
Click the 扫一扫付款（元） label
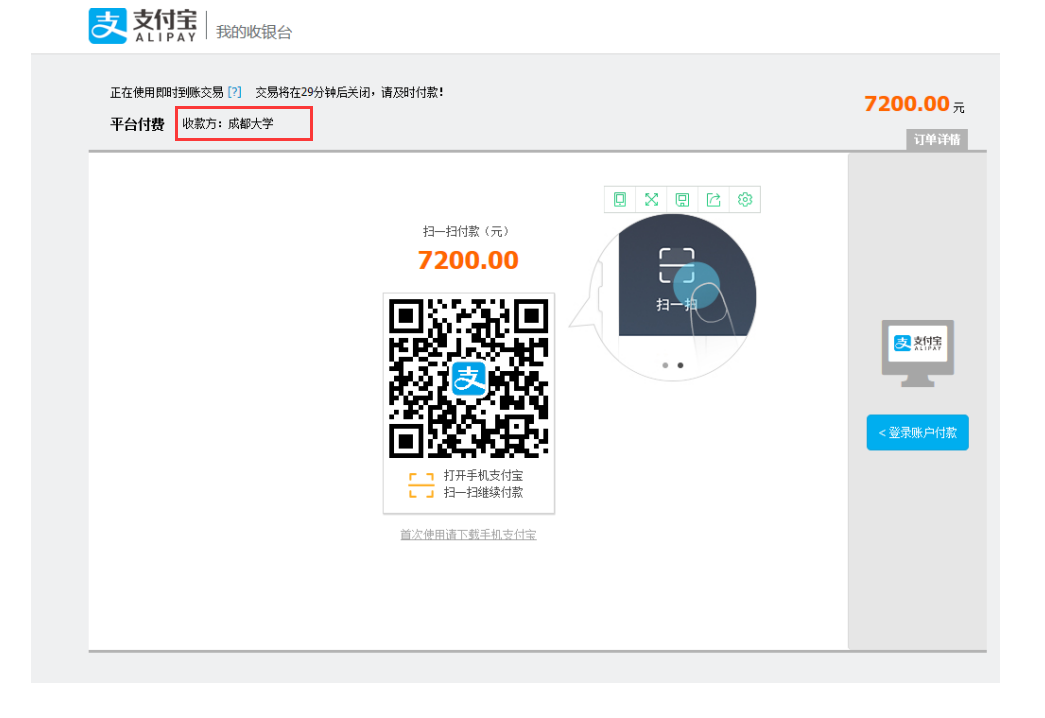[468, 231]
